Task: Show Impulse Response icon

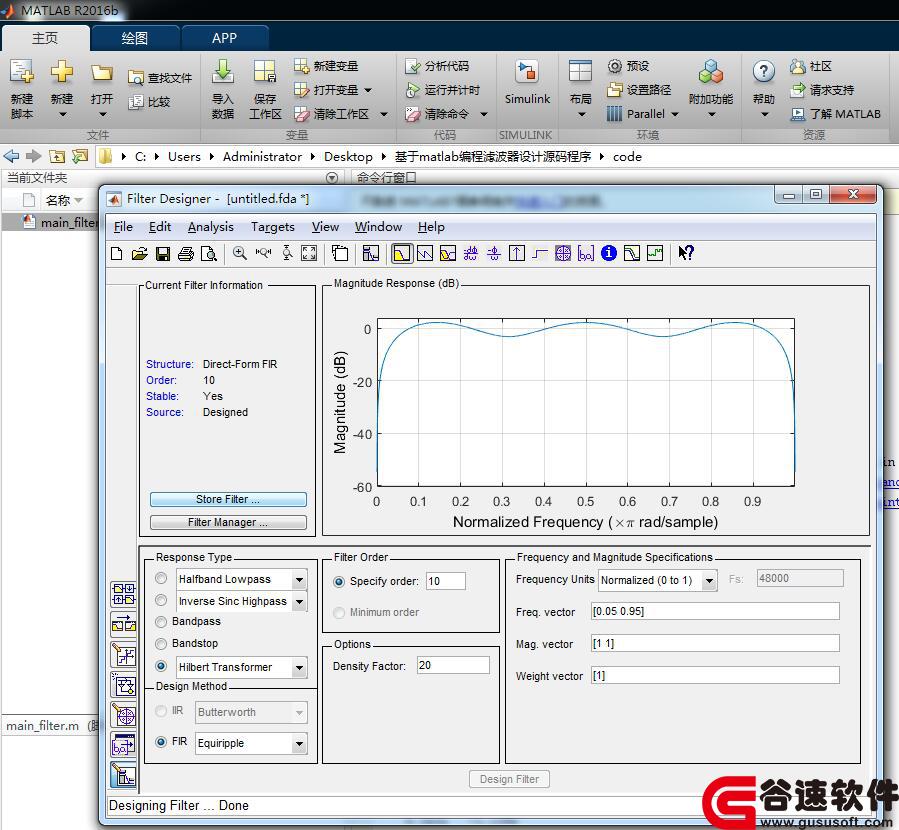Action: coord(517,253)
